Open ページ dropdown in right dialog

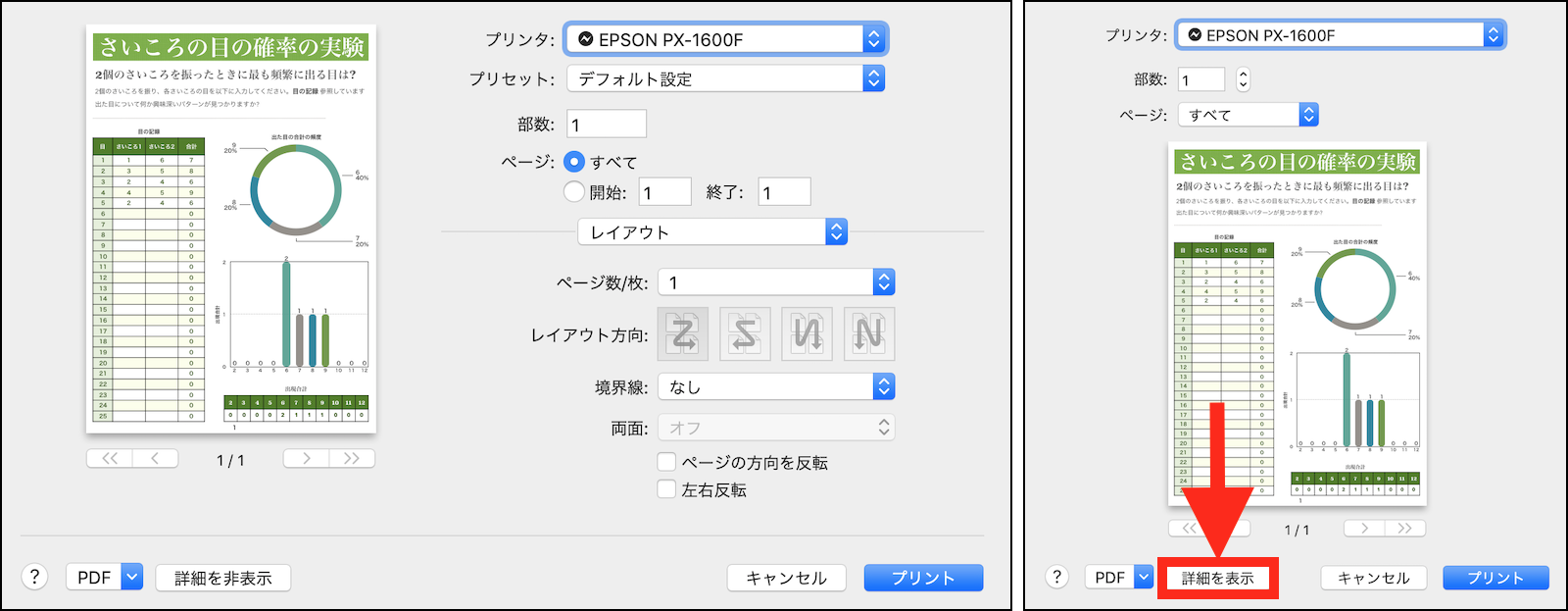[x=1249, y=115]
